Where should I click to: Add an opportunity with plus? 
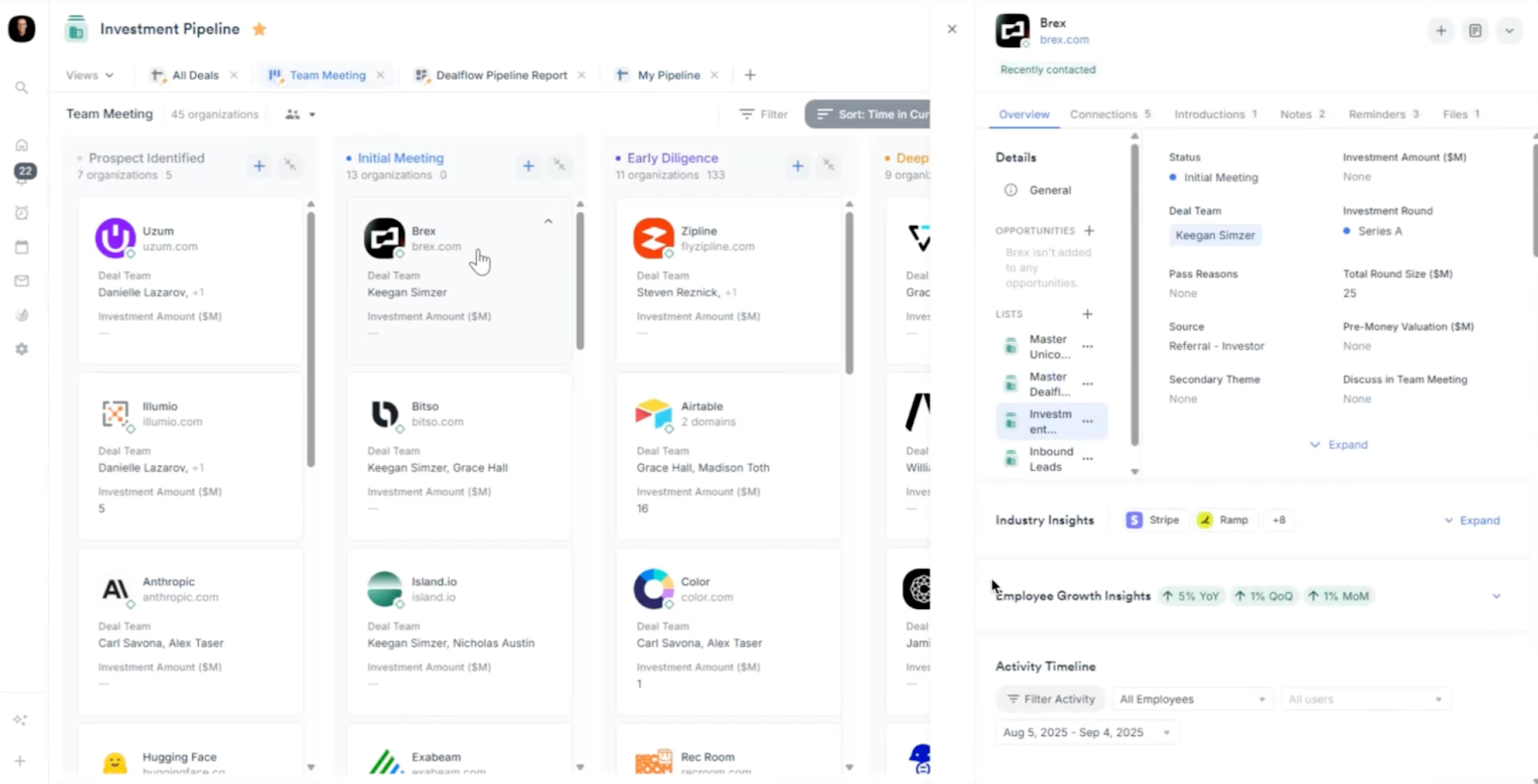(x=1089, y=231)
